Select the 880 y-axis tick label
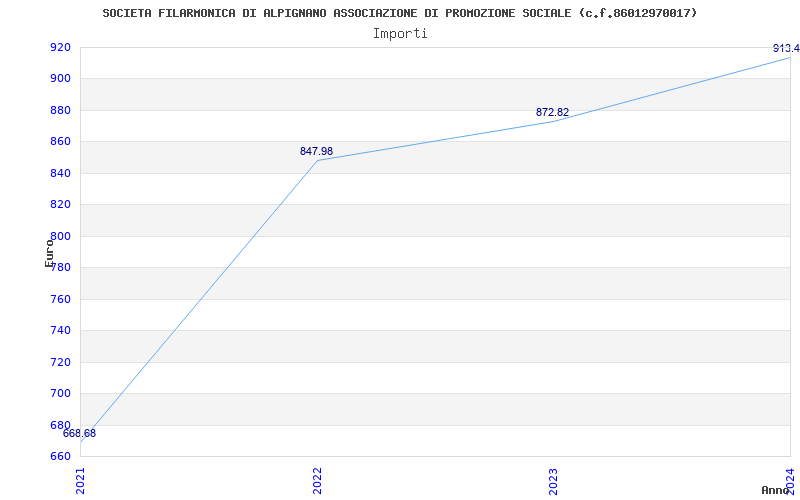The width and height of the screenshot is (800, 500). [x=60, y=110]
